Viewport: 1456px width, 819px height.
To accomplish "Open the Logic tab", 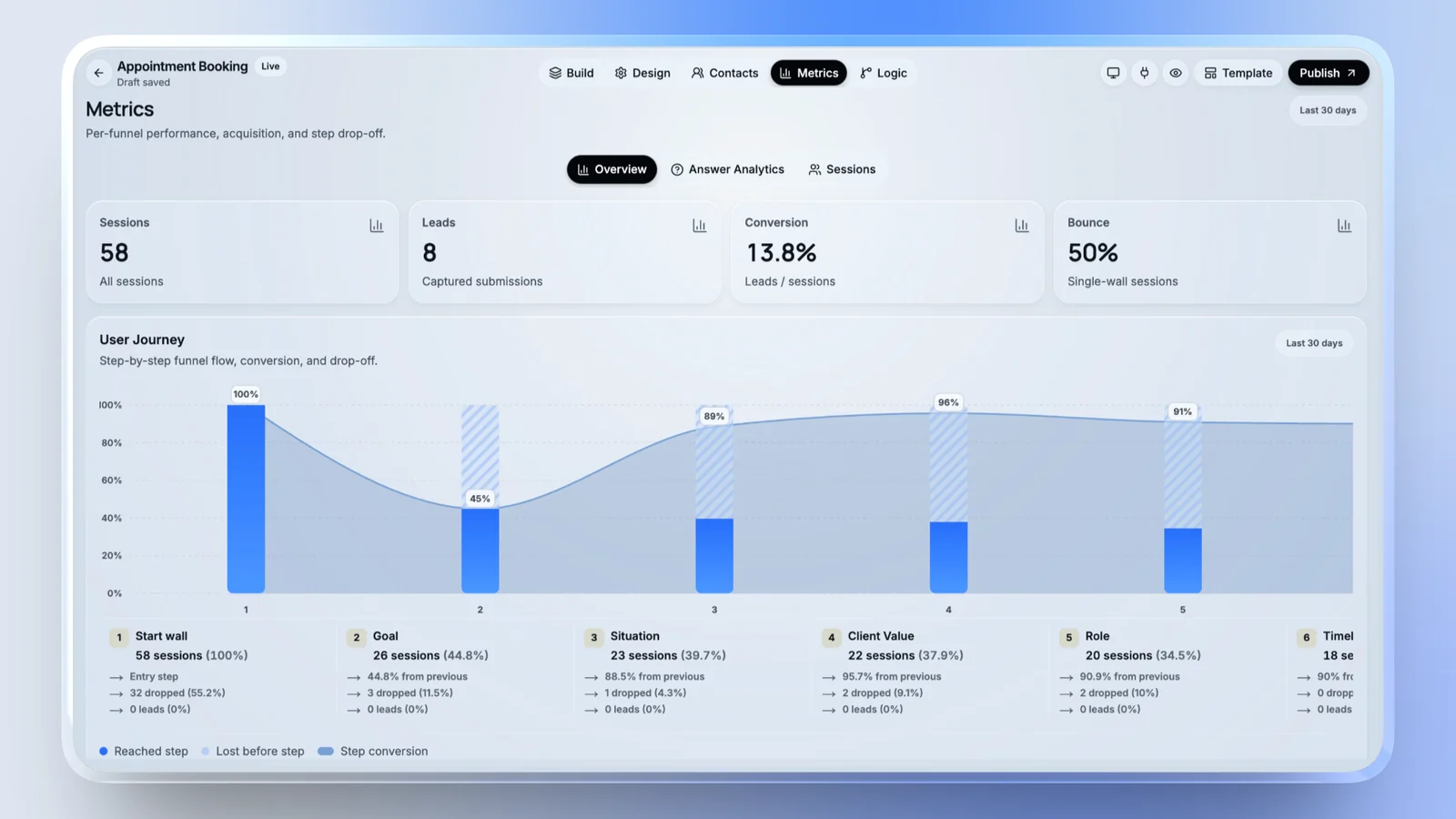I will tap(884, 73).
